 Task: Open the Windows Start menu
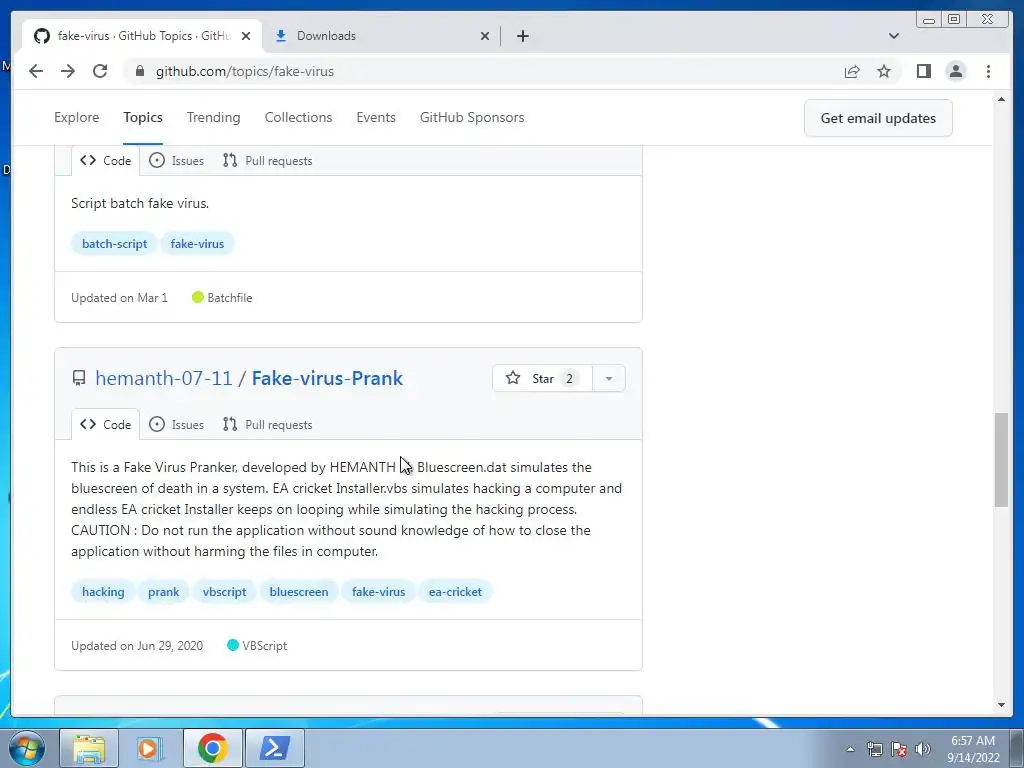pos(27,748)
